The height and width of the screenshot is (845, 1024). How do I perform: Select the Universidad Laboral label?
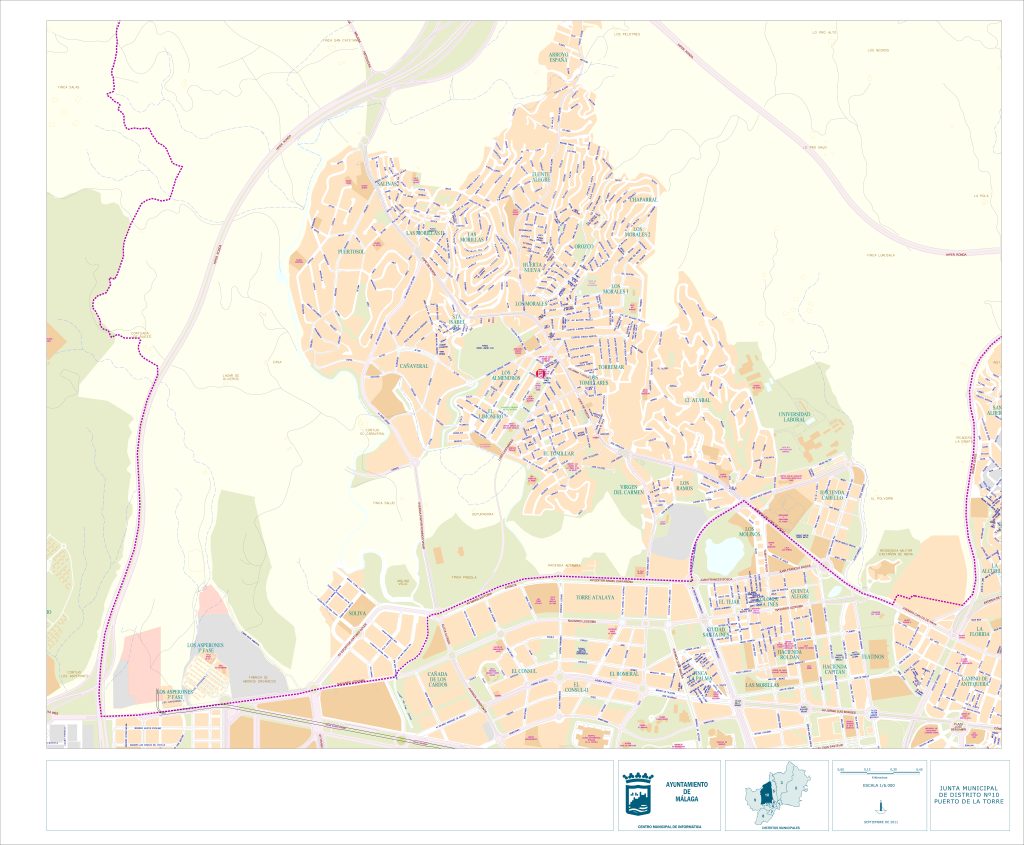(797, 417)
